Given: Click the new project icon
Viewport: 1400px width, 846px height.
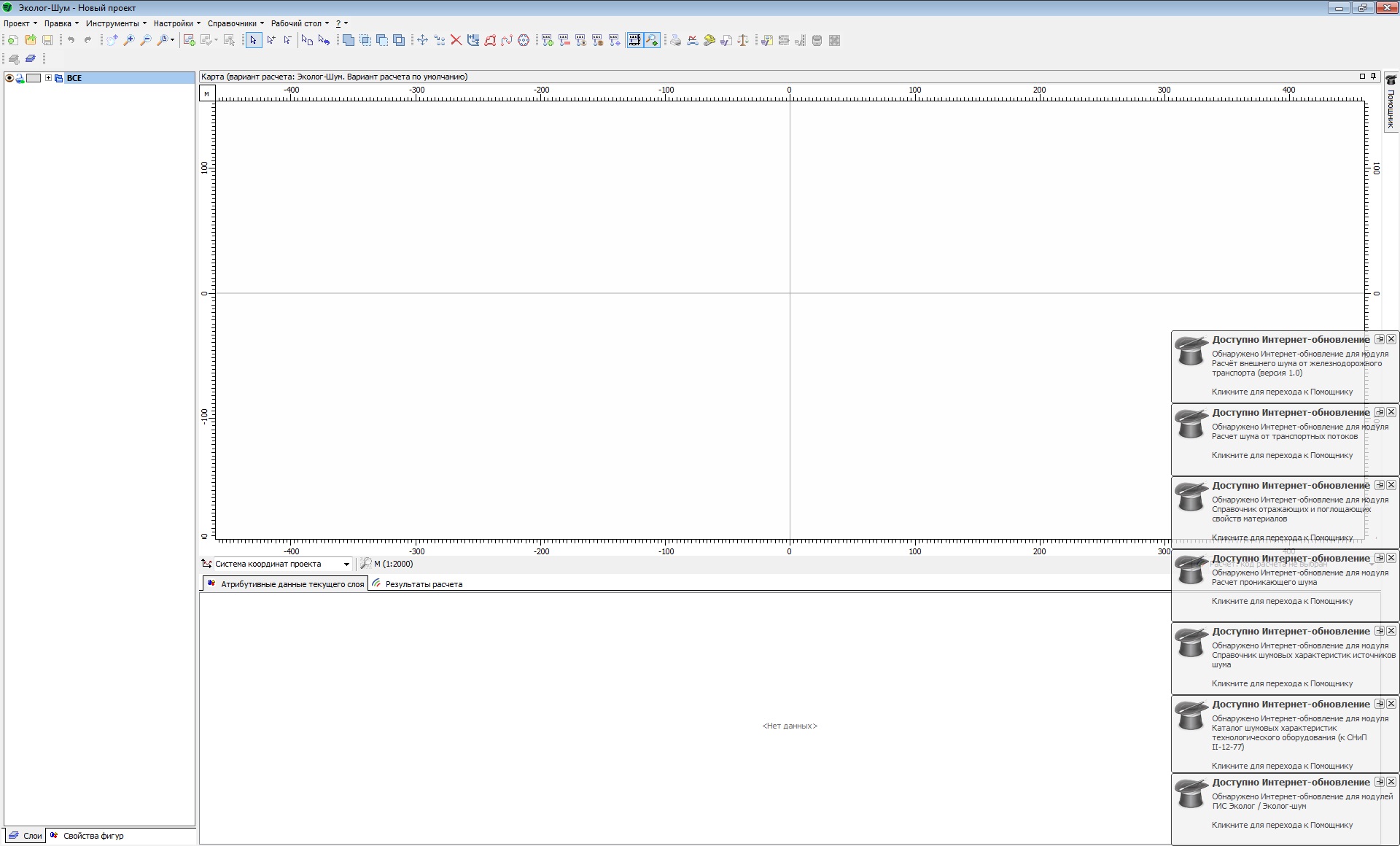Looking at the screenshot, I should (x=13, y=41).
